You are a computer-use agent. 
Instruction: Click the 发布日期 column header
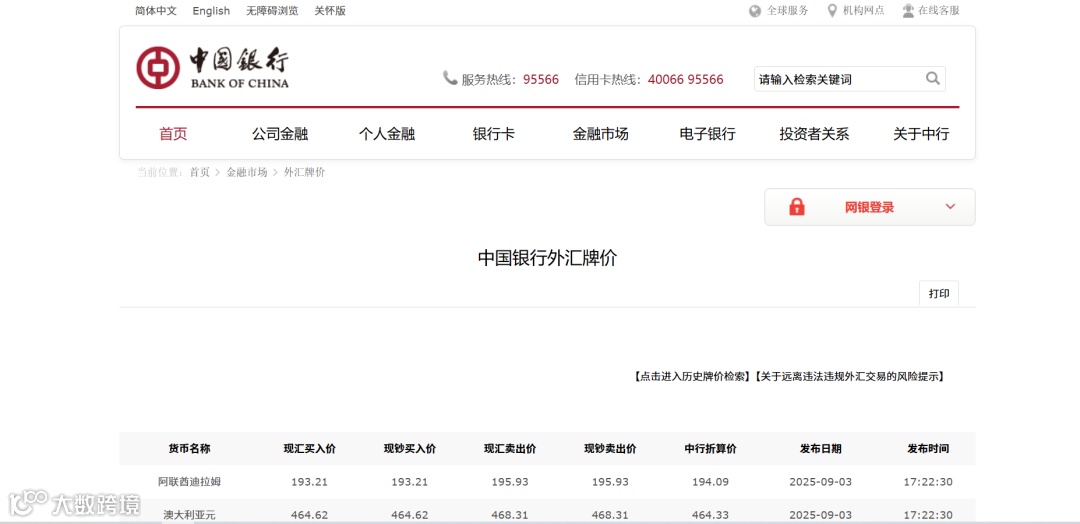820,448
